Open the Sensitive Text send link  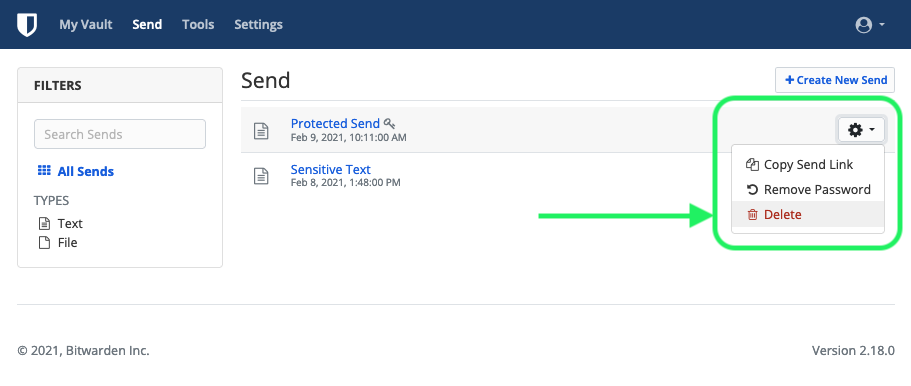pyautogui.click(x=331, y=170)
